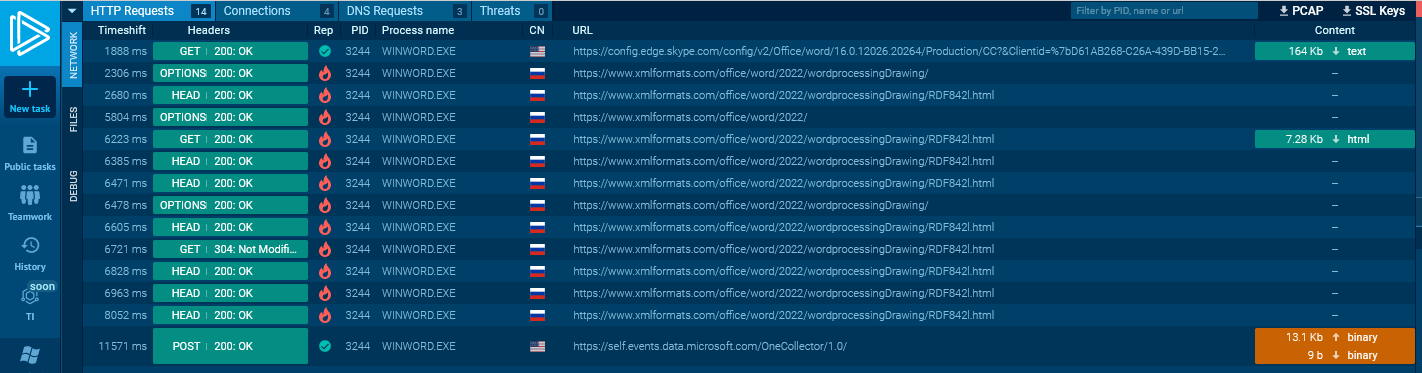Click config.edge.skype.com URL
The image size is (1422, 373).
click(x=899, y=51)
